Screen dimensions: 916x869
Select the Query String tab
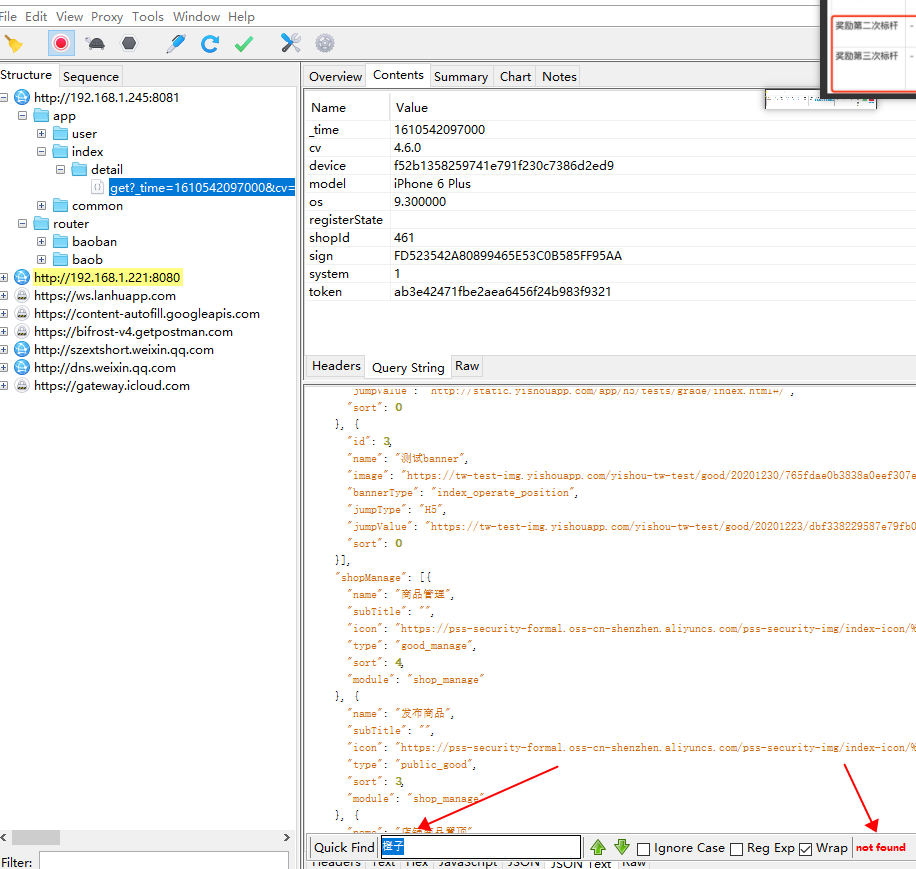coord(408,367)
